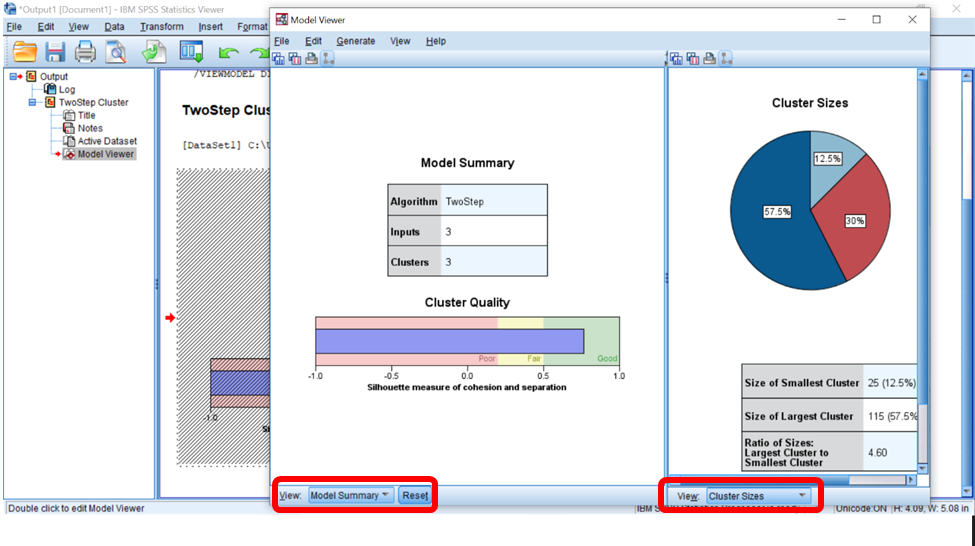Viewport: 975px width, 546px height.
Task: Click the 'Cluster Quality' heading
Action: 467,302
